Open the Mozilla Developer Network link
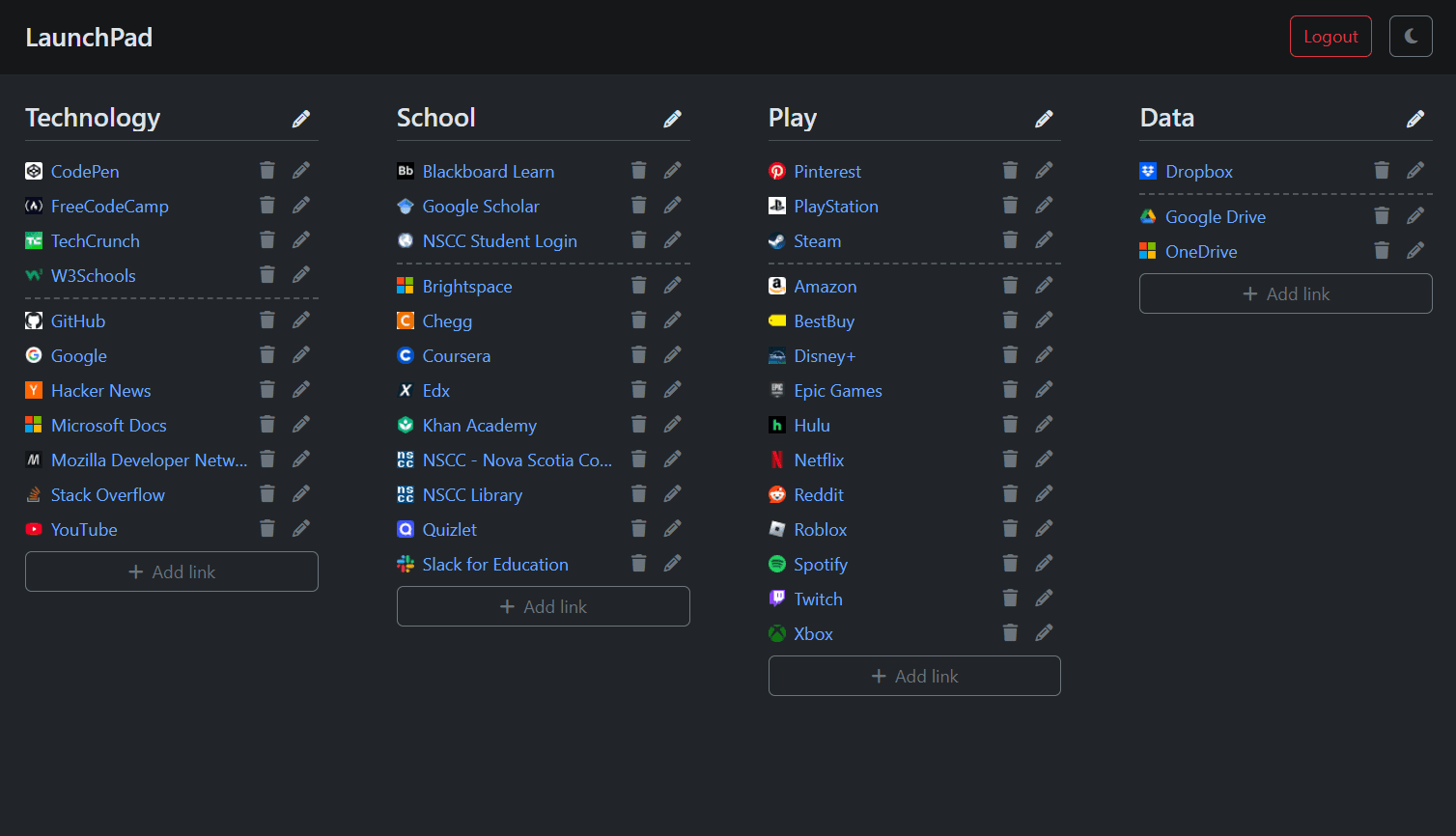The height and width of the screenshot is (836, 1456). (x=150, y=460)
